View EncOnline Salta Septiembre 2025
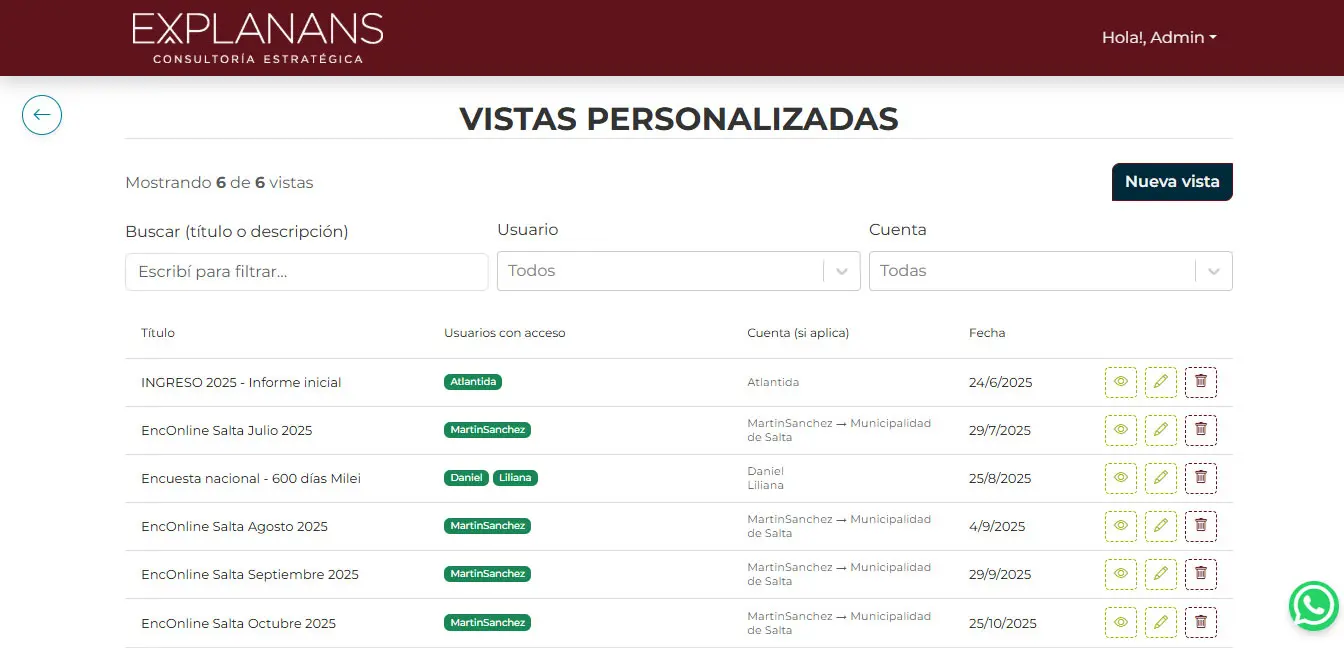The image size is (1344, 648). coord(1121,574)
